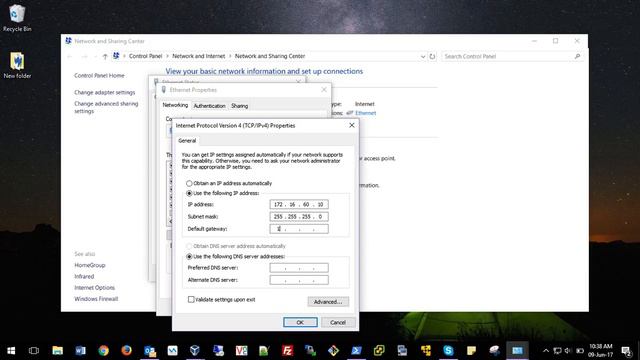
Task: Open the address bar history dropdown
Action: point(423,56)
